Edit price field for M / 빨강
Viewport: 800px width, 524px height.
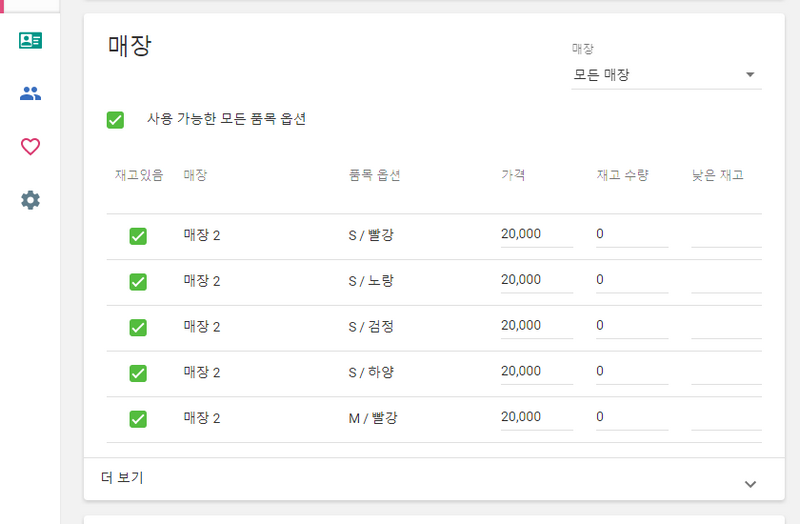coord(536,417)
